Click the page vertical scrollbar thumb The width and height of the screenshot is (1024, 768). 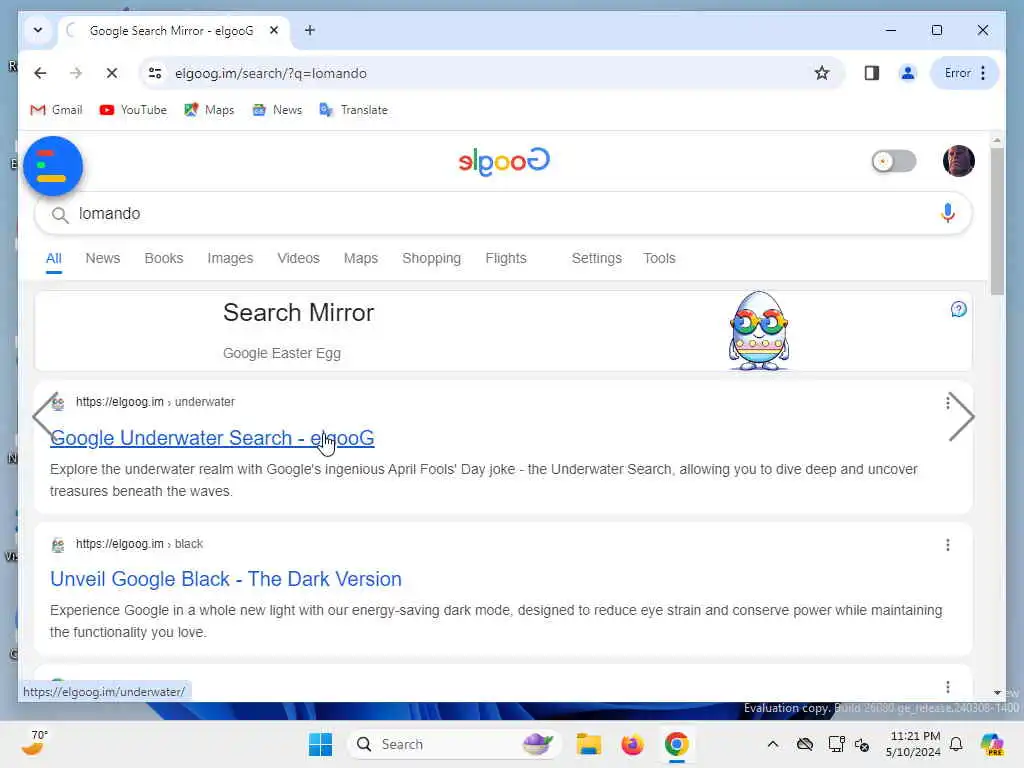(x=997, y=221)
